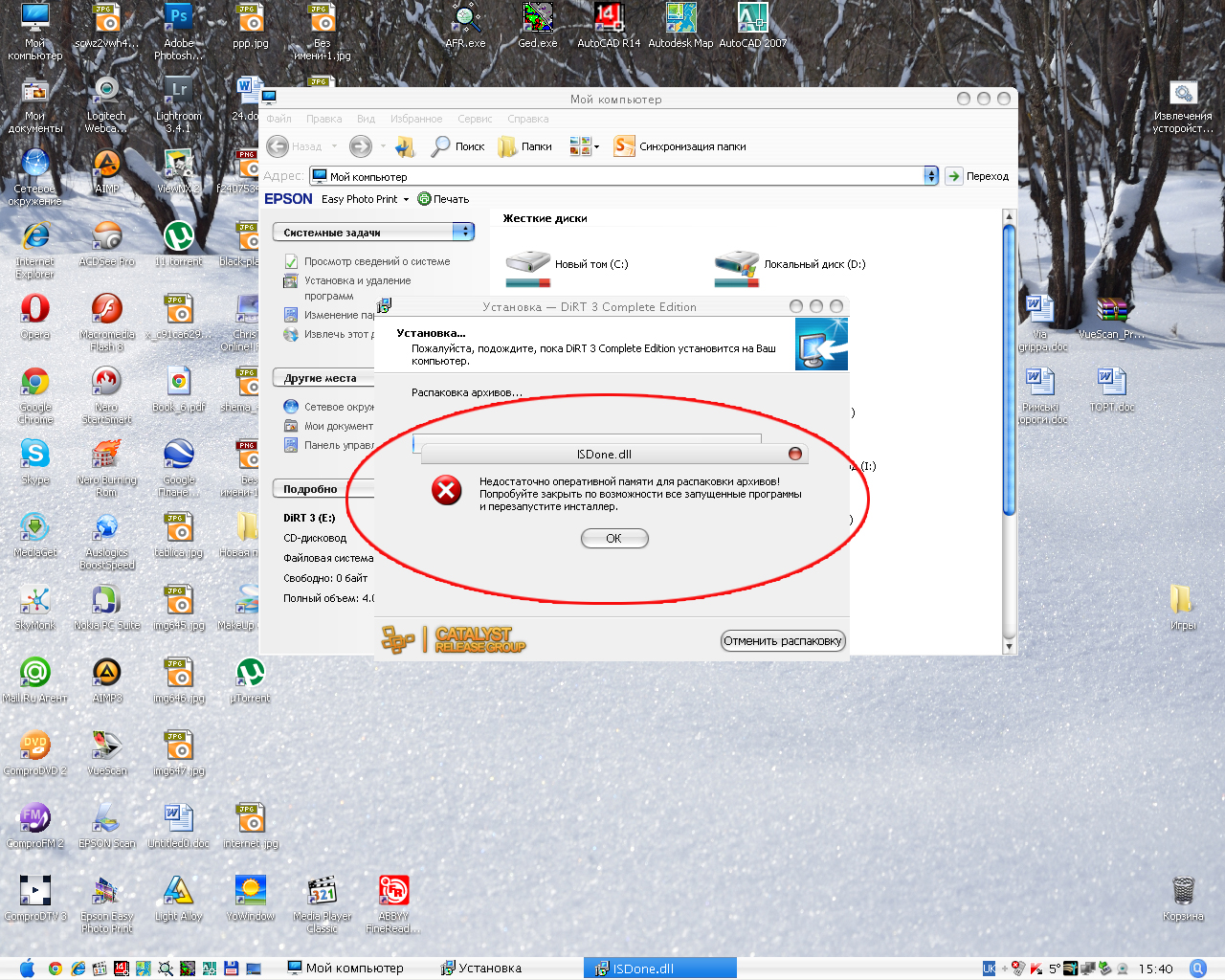The image size is (1225, 980).
Task: Open the Файл menu in Мой компьютер
Action: 279,119
